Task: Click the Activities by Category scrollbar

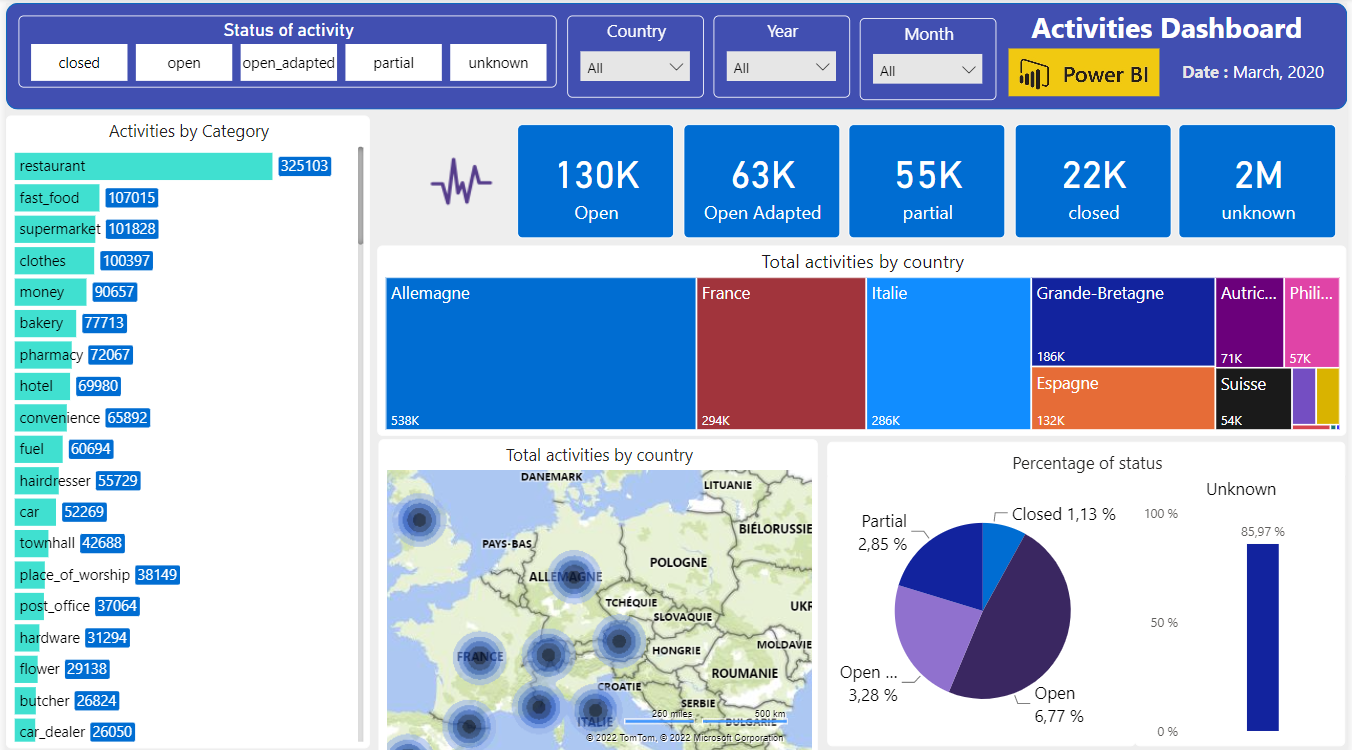Action: tap(361, 196)
